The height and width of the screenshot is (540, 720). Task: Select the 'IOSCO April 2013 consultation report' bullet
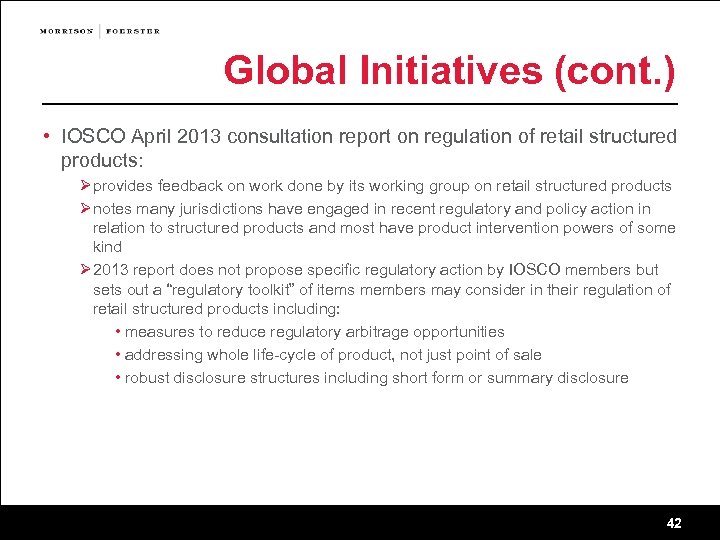pyautogui.click(x=369, y=148)
